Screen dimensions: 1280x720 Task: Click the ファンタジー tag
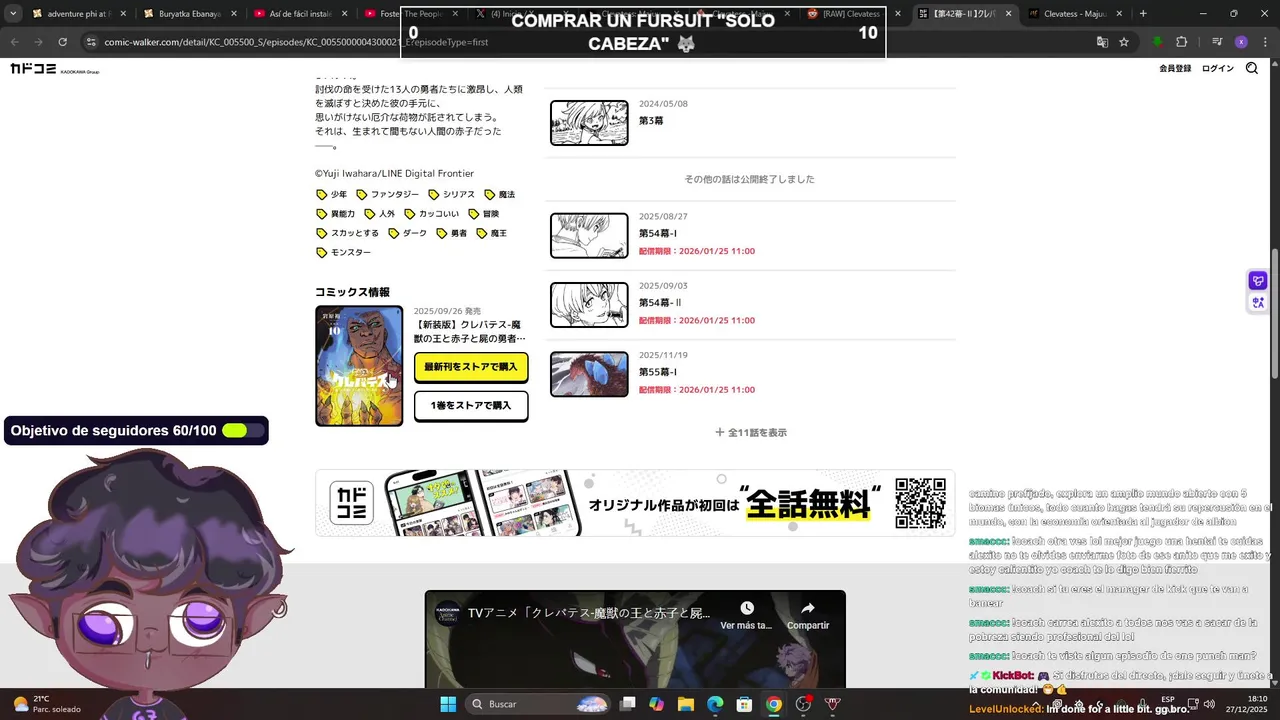(387, 195)
